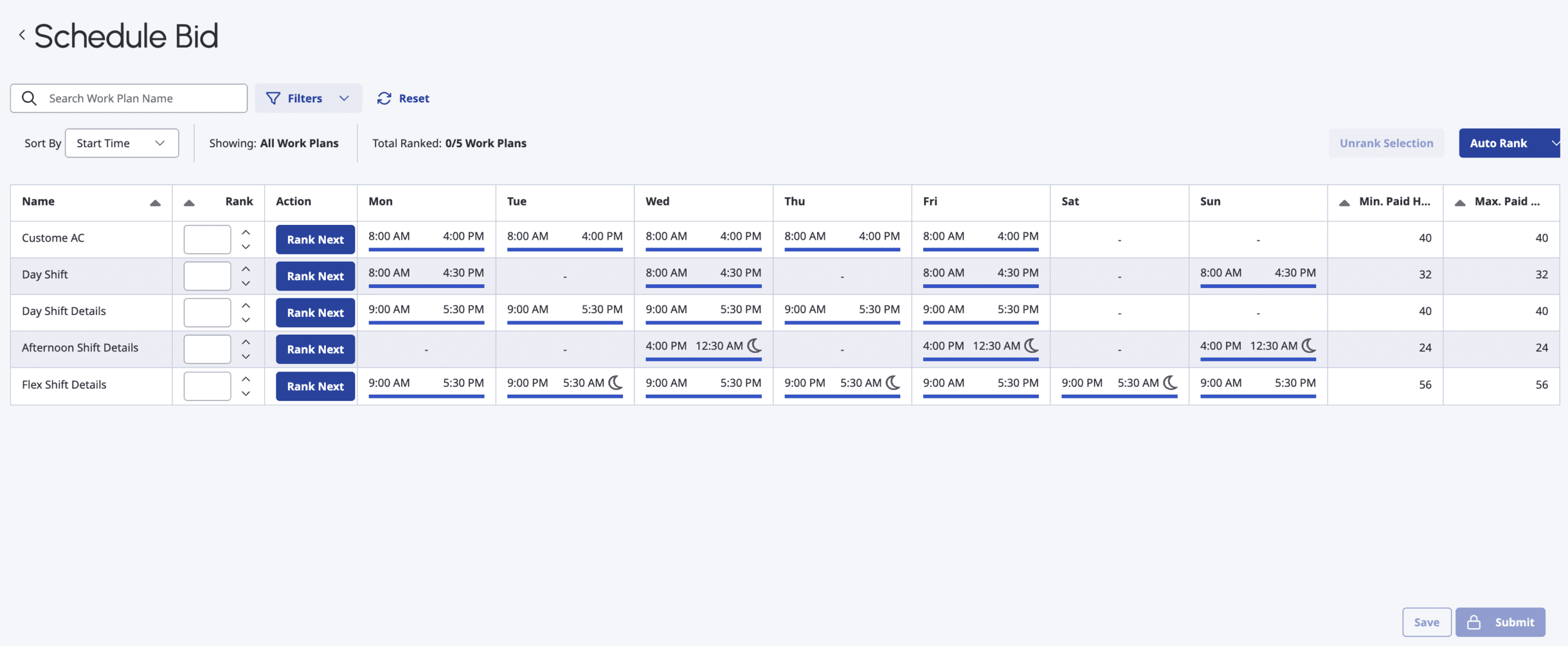Image resolution: width=1568 pixels, height=646 pixels.
Task: Click Rank Next for Day Shift Details
Action: pyautogui.click(x=315, y=313)
